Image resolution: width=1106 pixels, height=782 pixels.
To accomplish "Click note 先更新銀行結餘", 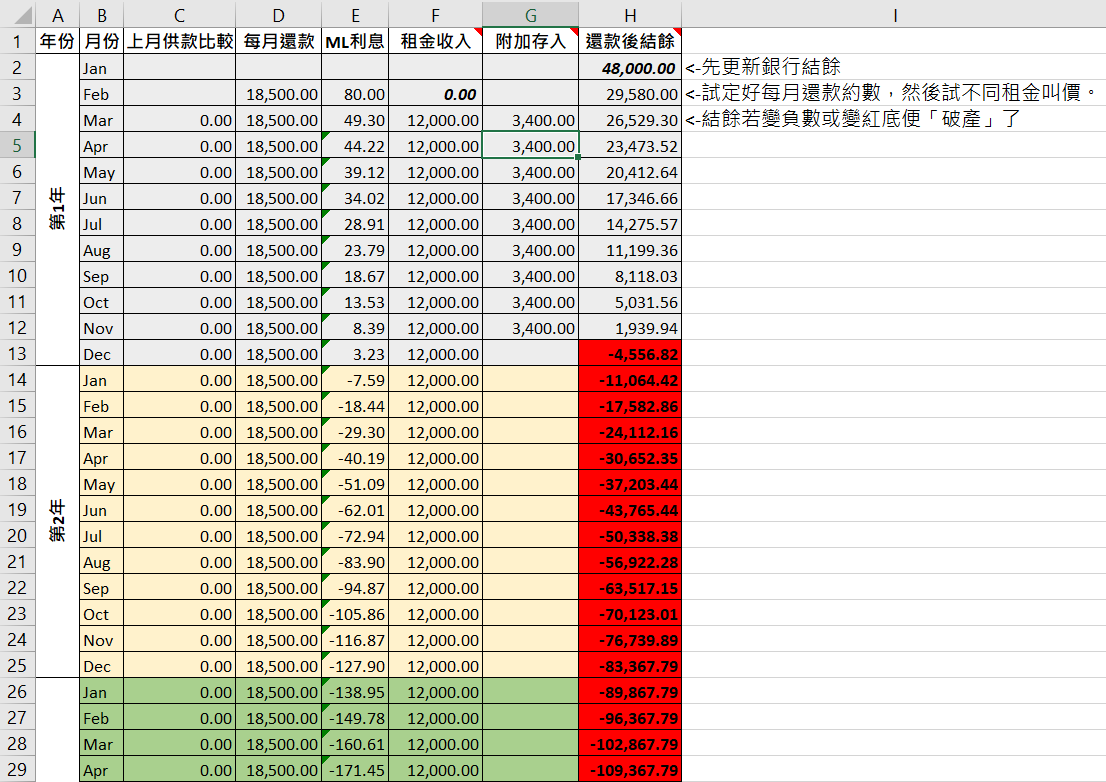I will tap(763, 67).
